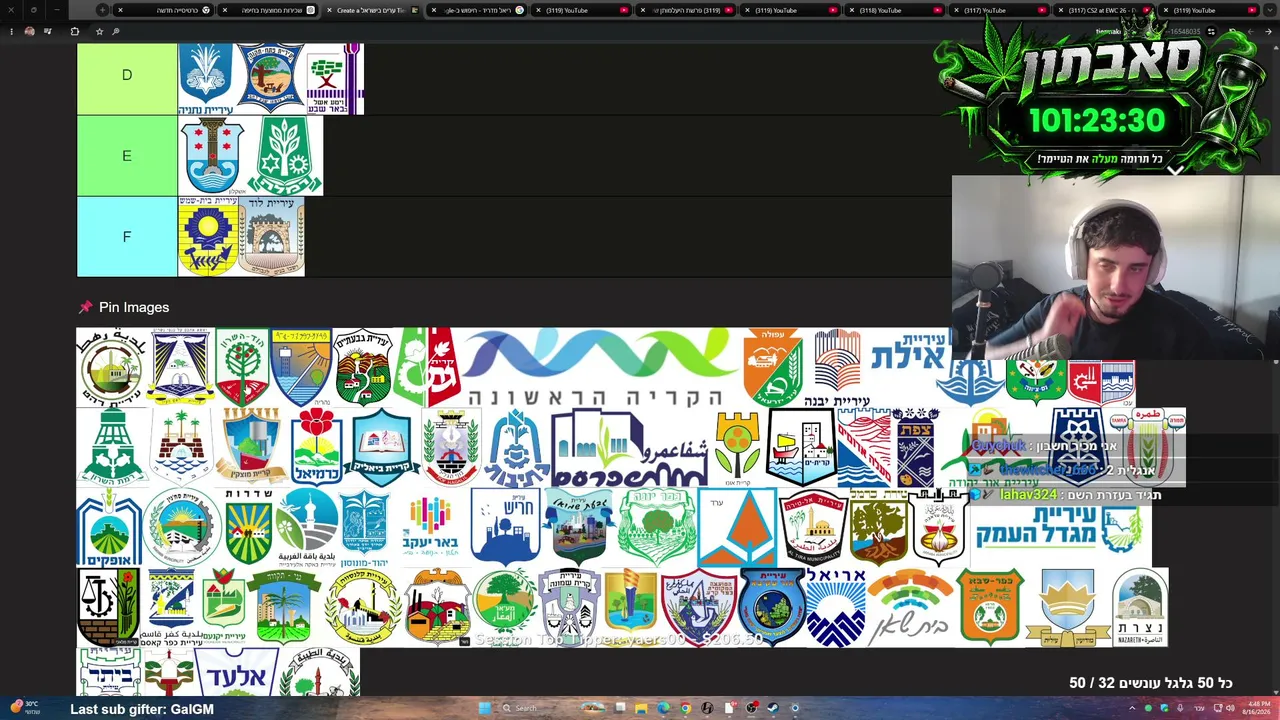
Task: Pick the Kiryat Ono yellow castle flower
Action: (x=738, y=447)
